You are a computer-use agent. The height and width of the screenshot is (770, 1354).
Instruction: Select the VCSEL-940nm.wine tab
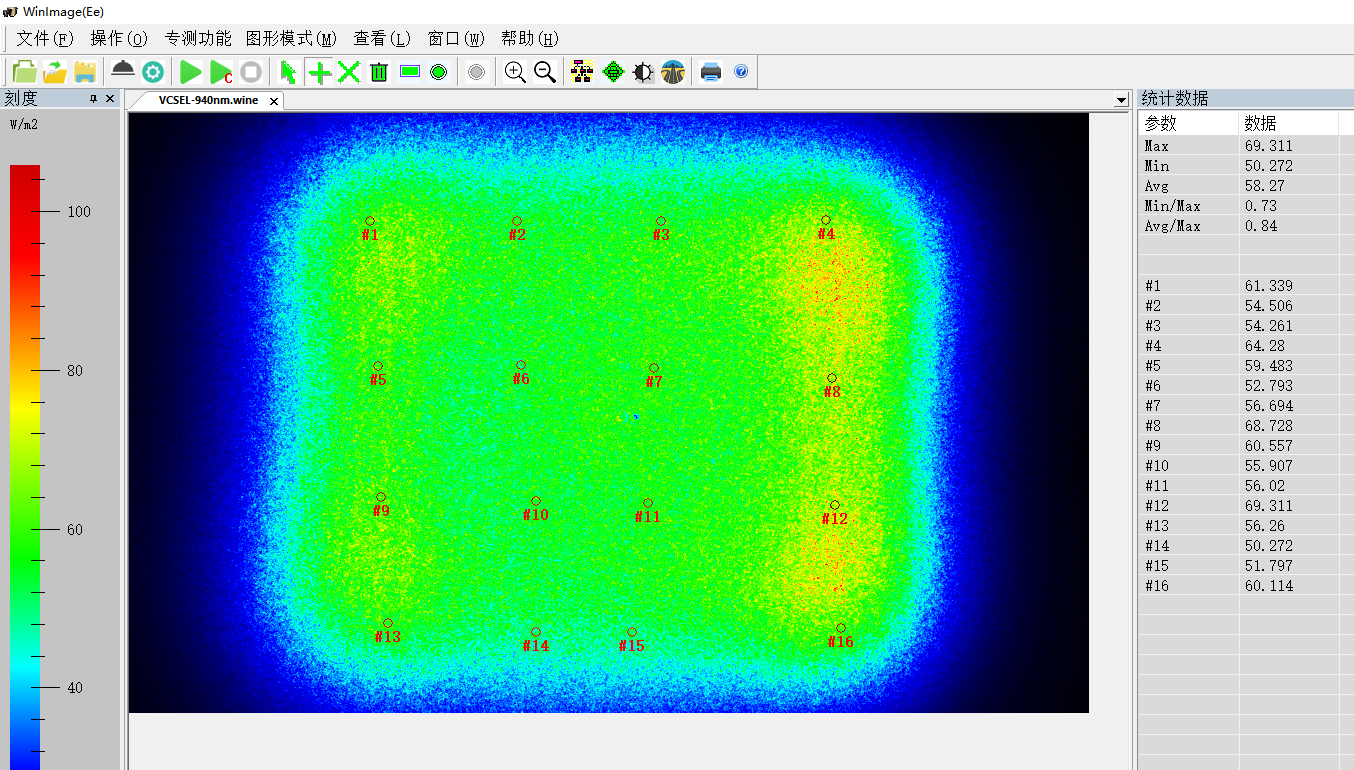tap(208, 100)
